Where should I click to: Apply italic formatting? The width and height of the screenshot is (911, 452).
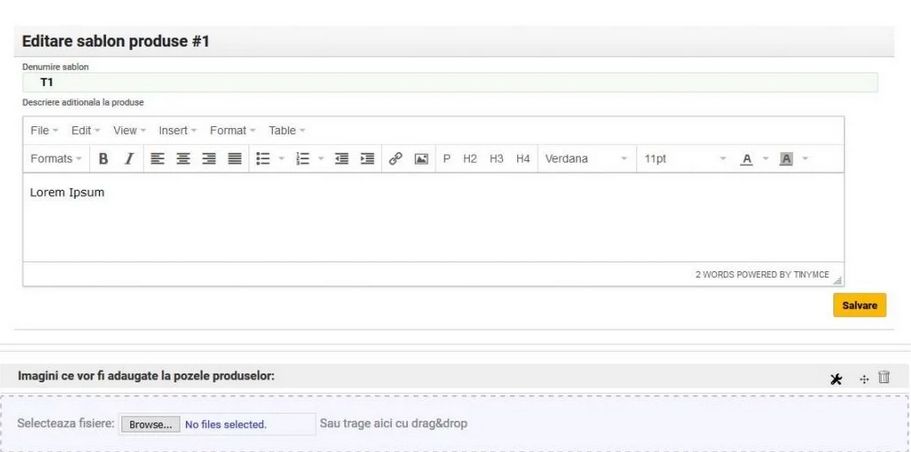coord(129,159)
